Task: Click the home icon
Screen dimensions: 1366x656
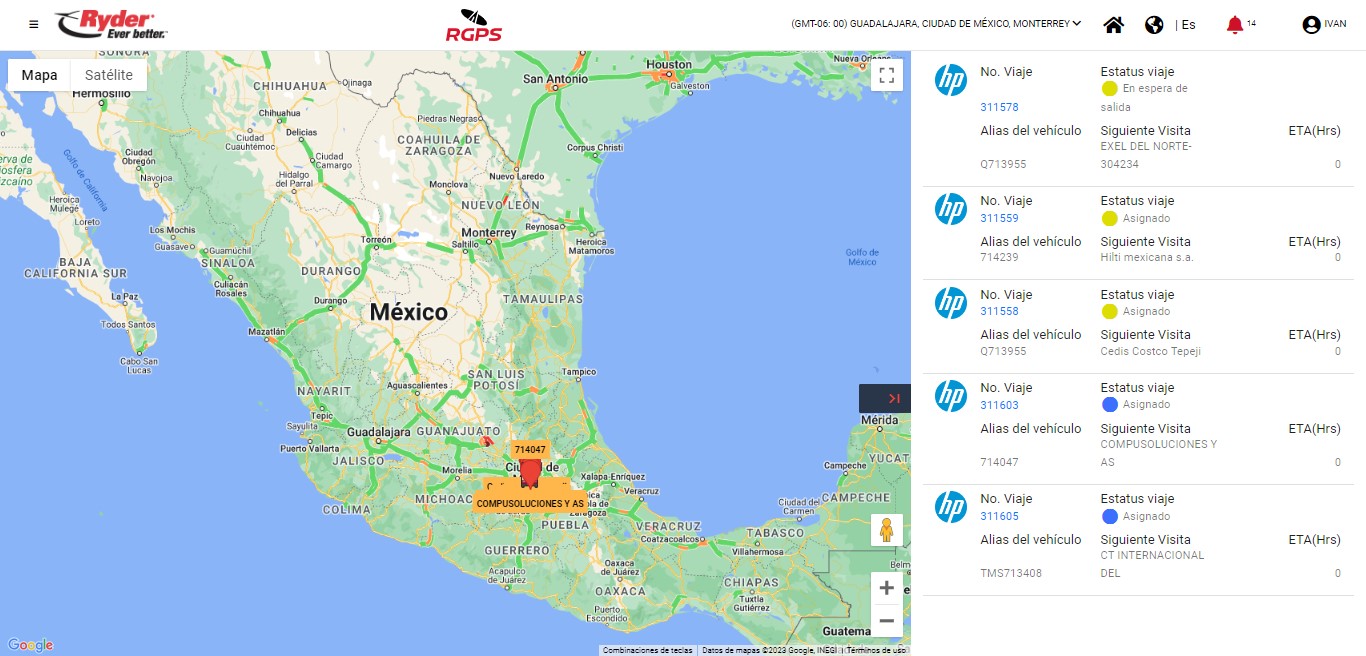Action: pyautogui.click(x=1114, y=25)
